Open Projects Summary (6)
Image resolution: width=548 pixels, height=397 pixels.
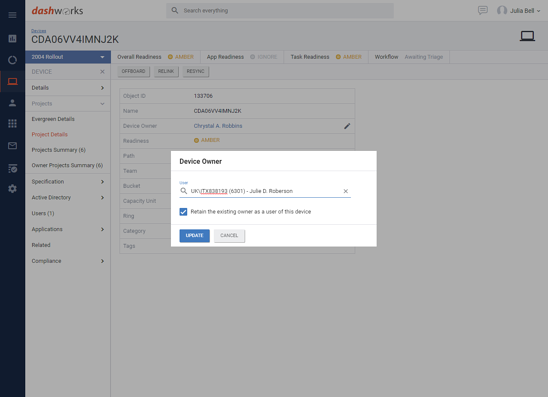coord(59,150)
